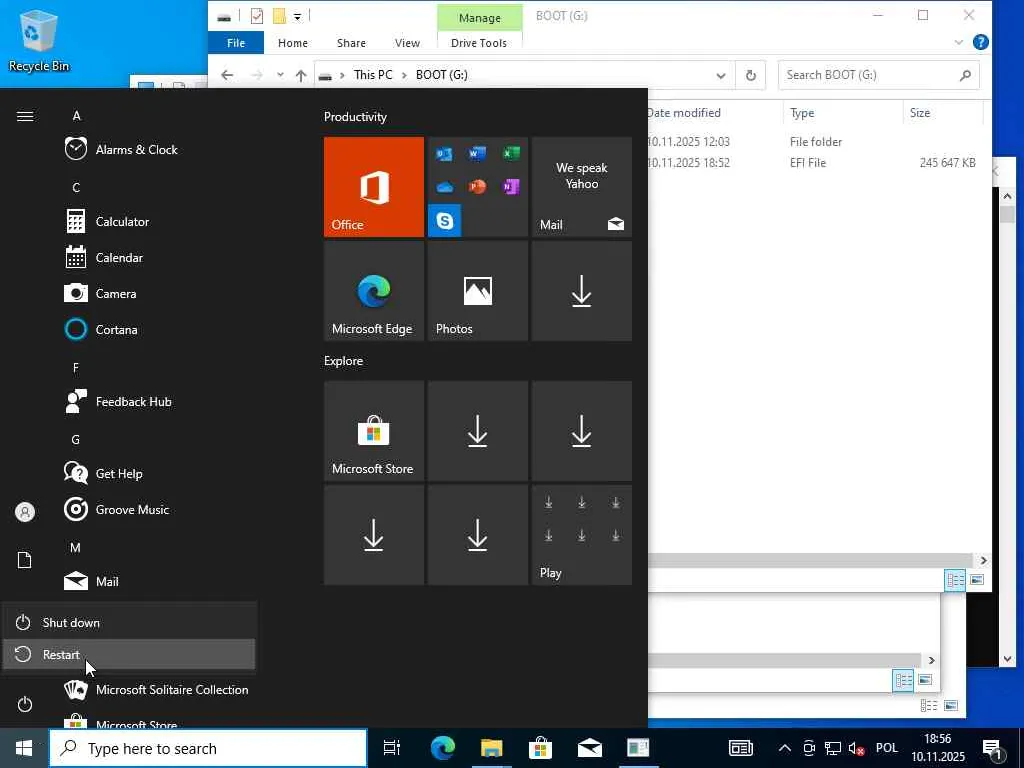
Task: Open the notification center icon
Action: point(993,750)
